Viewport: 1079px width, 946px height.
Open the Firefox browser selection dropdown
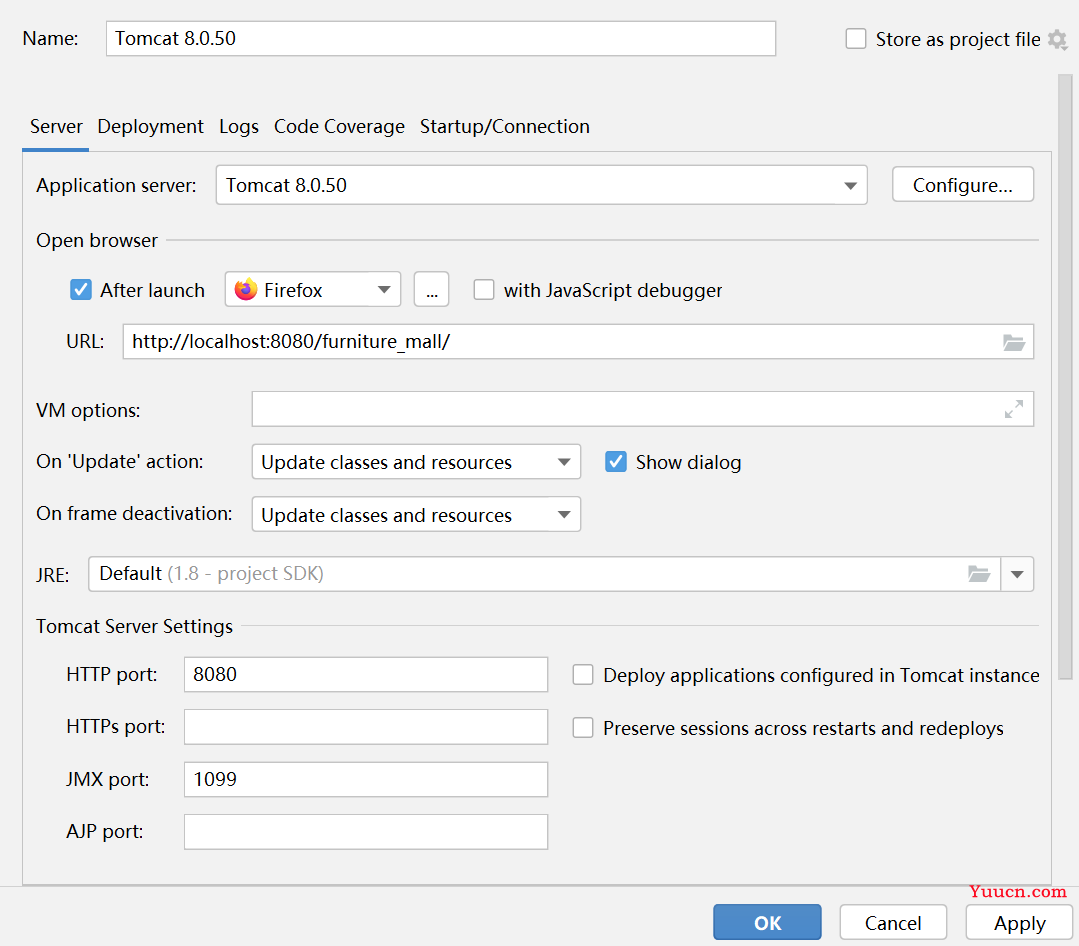pyautogui.click(x=313, y=290)
